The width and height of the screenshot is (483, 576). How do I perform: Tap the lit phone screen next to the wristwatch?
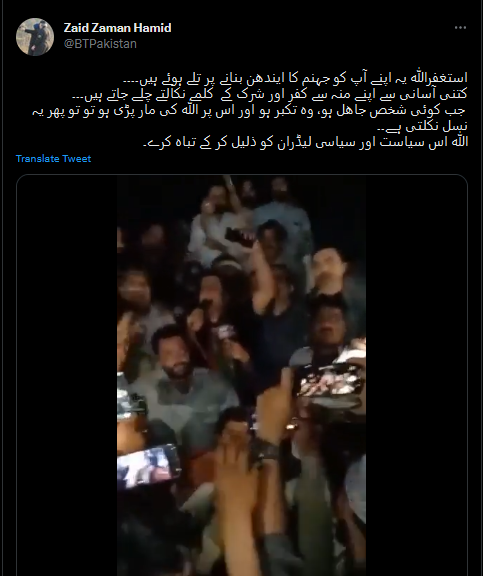(x=331, y=382)
